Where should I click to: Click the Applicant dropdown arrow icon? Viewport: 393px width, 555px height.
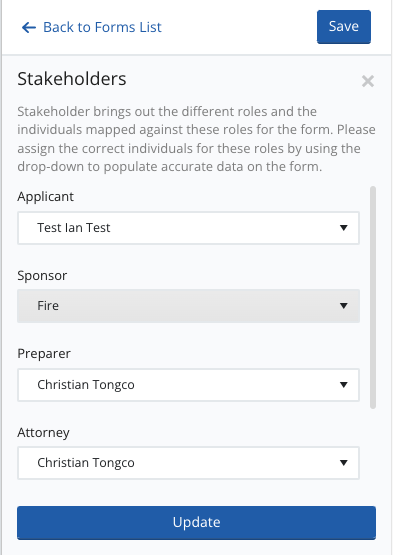(x=343, y=228)
